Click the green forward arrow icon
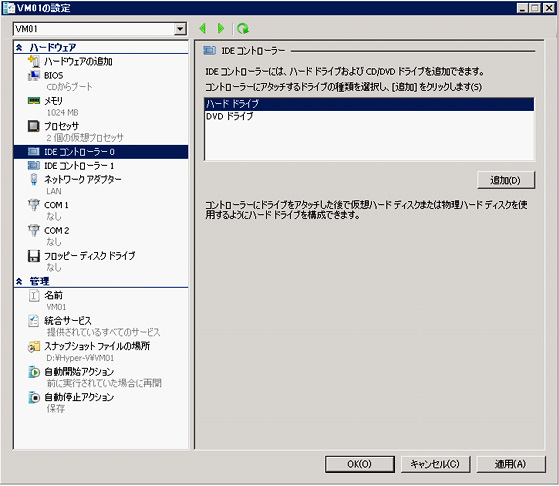559x486 pixels. (x=221, y=29)
